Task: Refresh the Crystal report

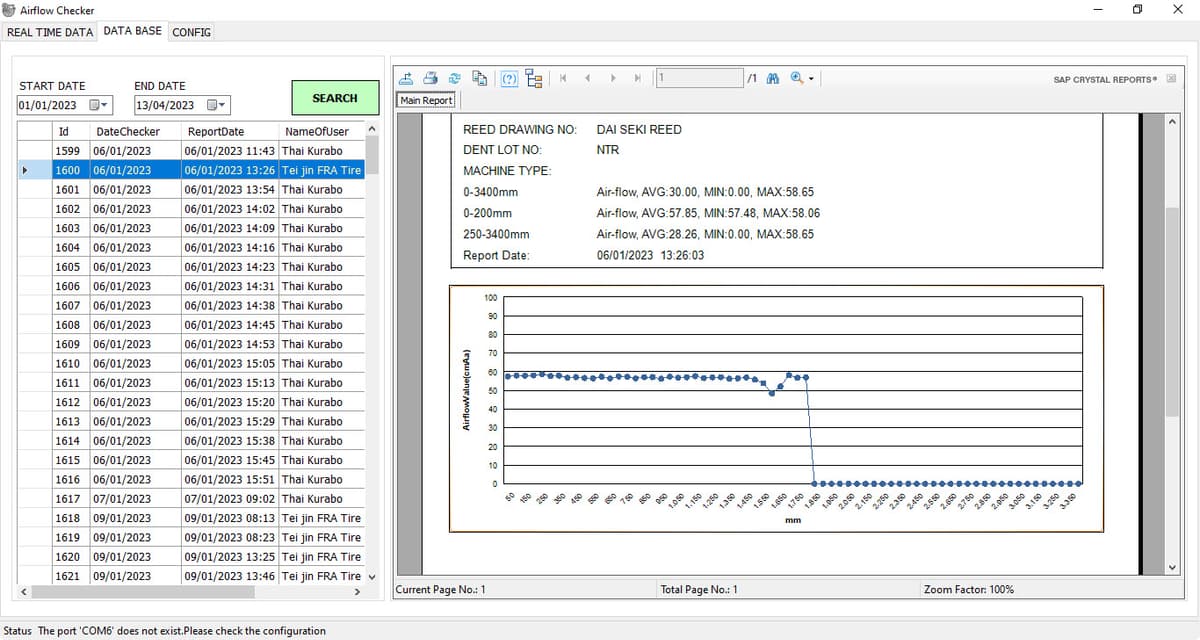Action: point(455,78)
